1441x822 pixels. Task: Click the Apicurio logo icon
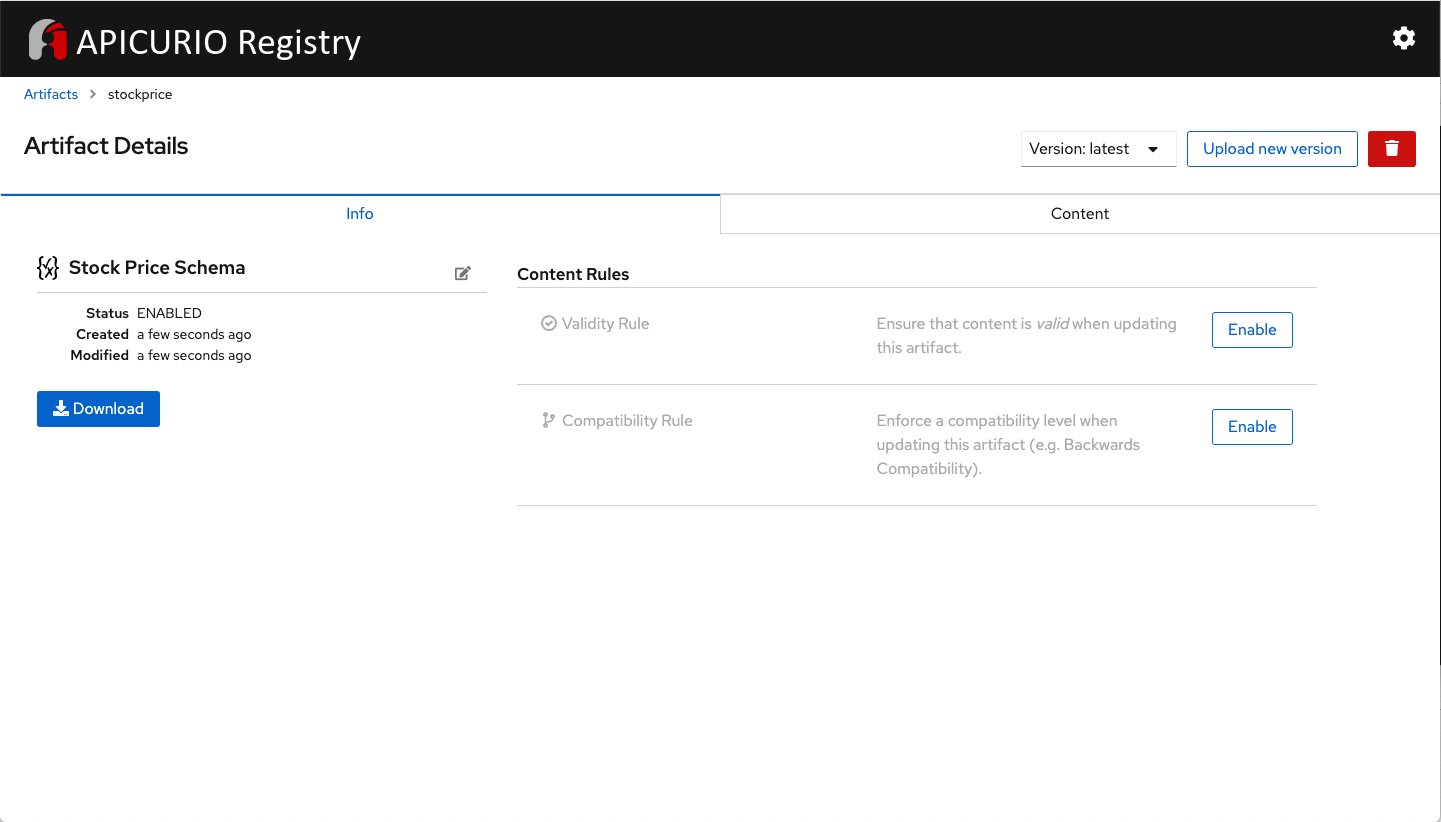pos(48,41)
